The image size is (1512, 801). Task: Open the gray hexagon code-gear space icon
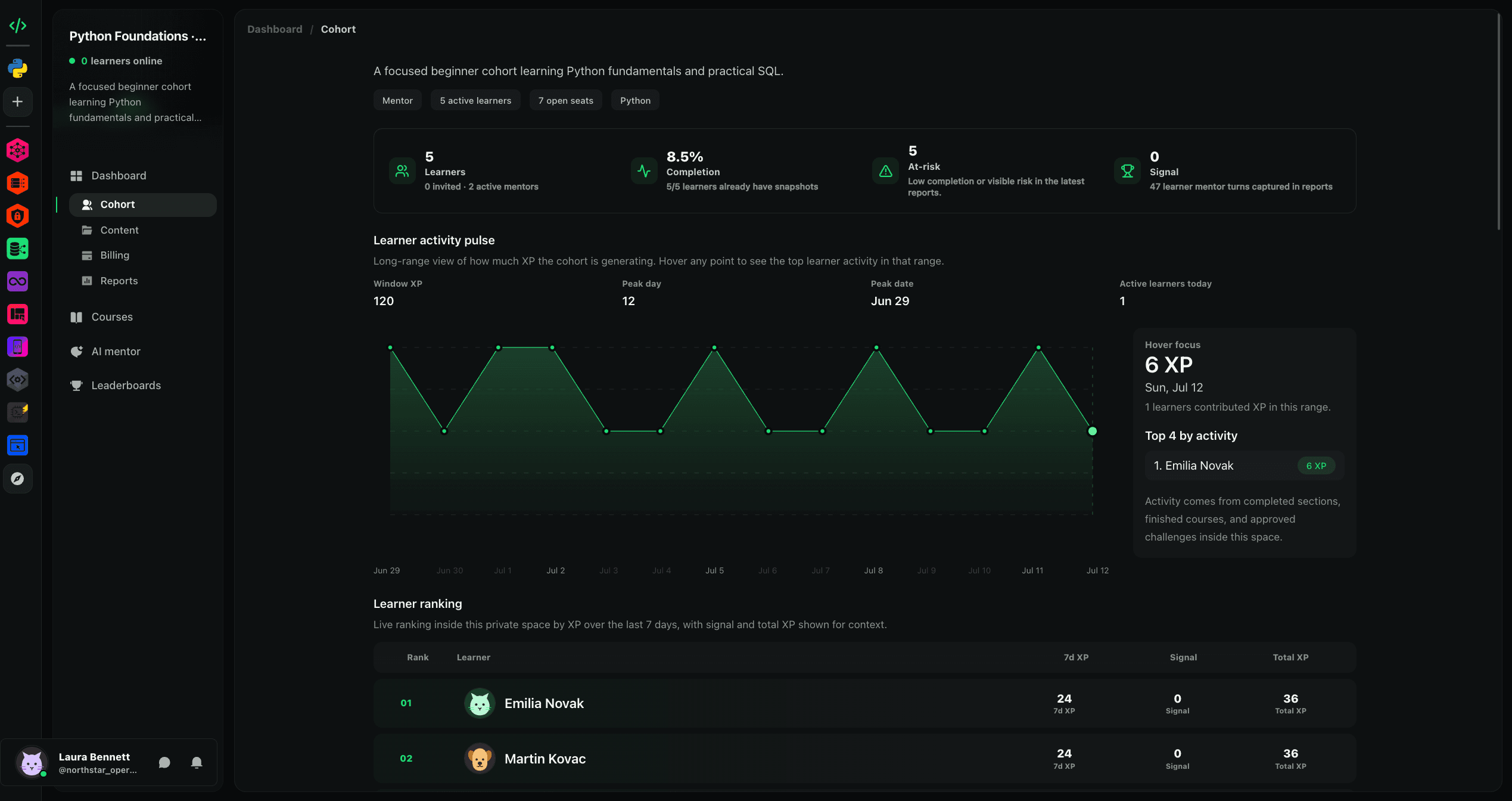pyautogui.click(x=18, y=380)
